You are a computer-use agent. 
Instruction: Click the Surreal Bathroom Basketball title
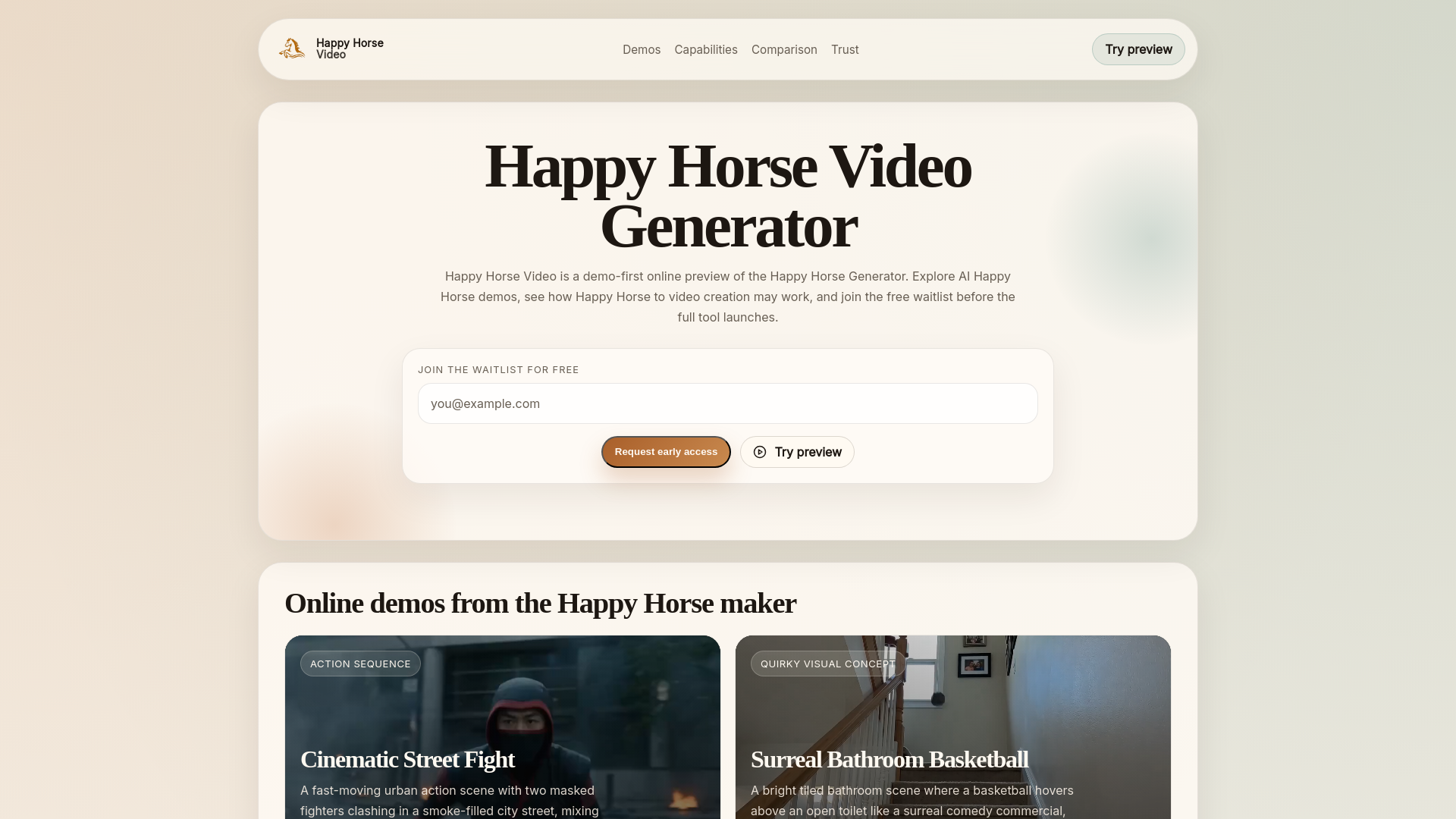[890, 760]
